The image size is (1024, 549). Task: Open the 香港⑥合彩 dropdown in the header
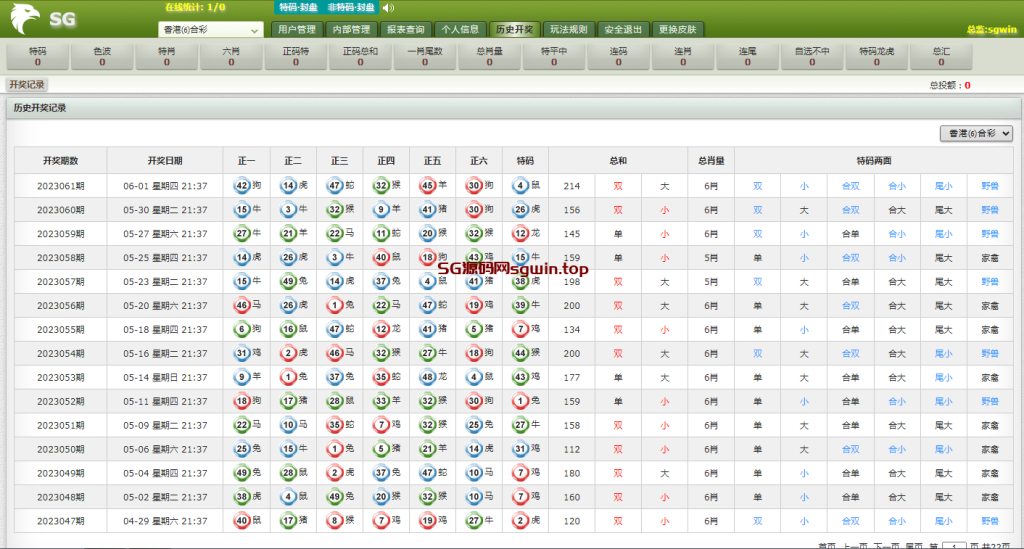(211, 30)
